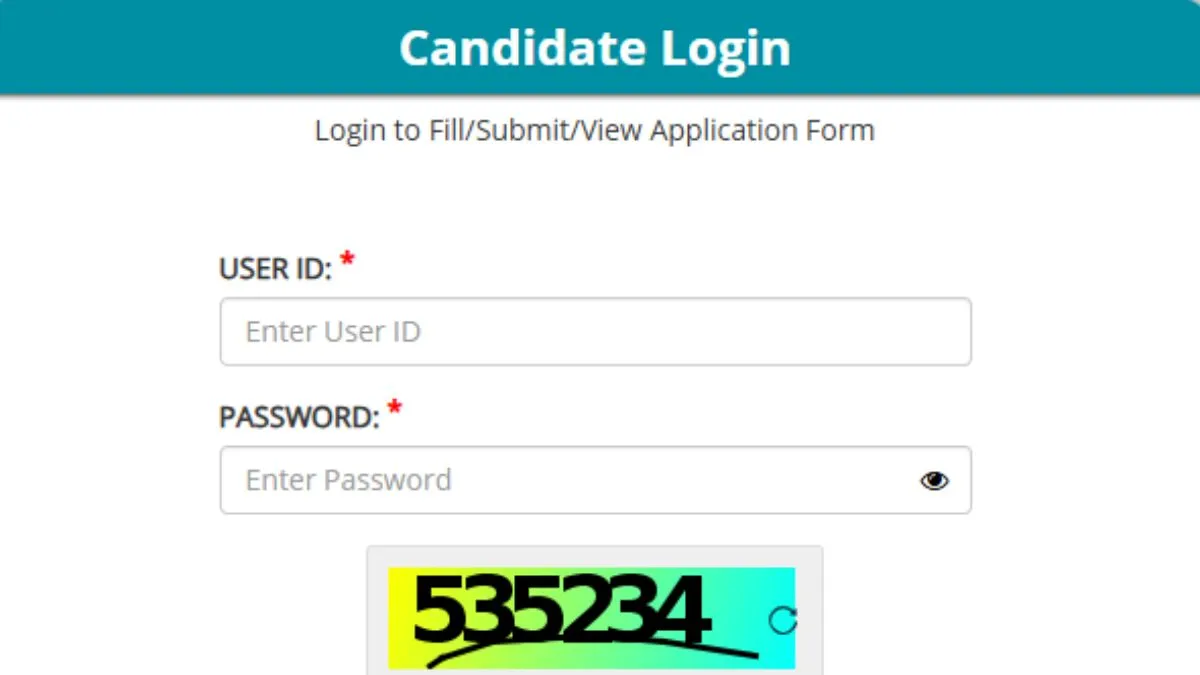Click the red asterisk beside PASSWORD
This screenshot has height=675, width=1200.
(395, 408)
